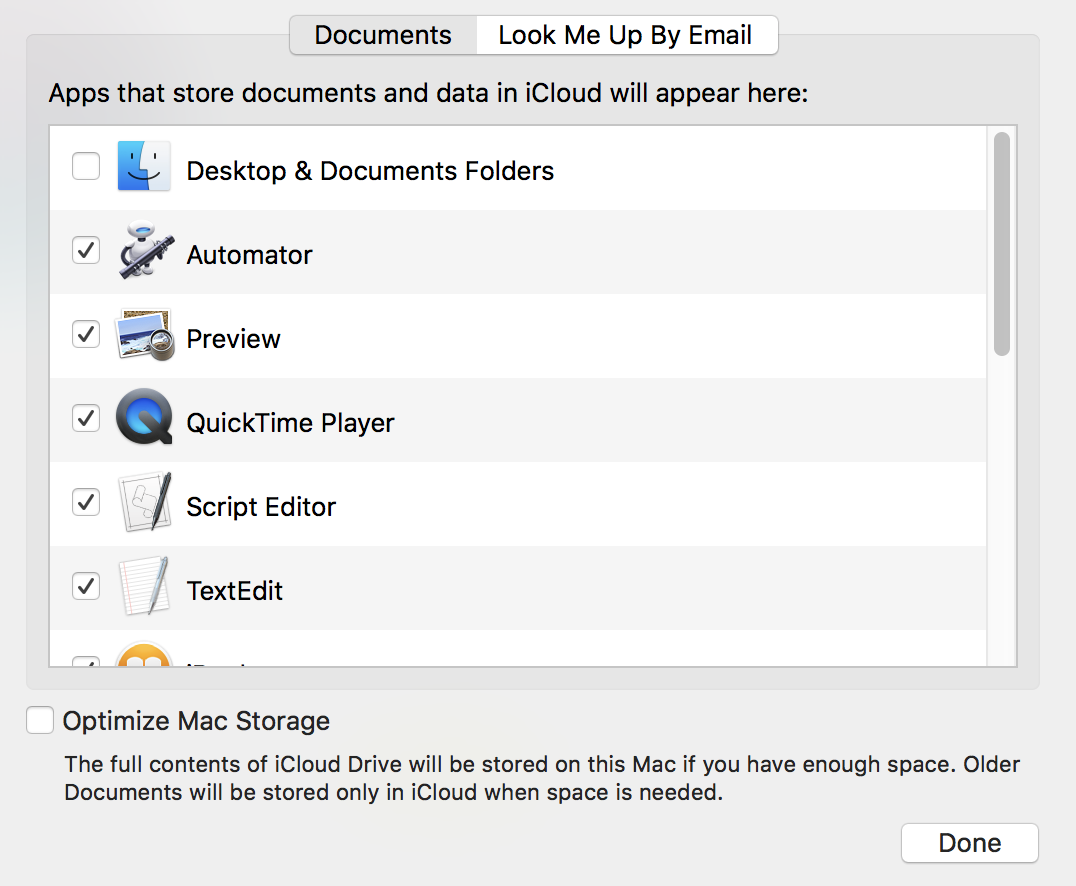1076x886 pixels.
Task: Click the Automator robot icon
Action: (144, 250)
